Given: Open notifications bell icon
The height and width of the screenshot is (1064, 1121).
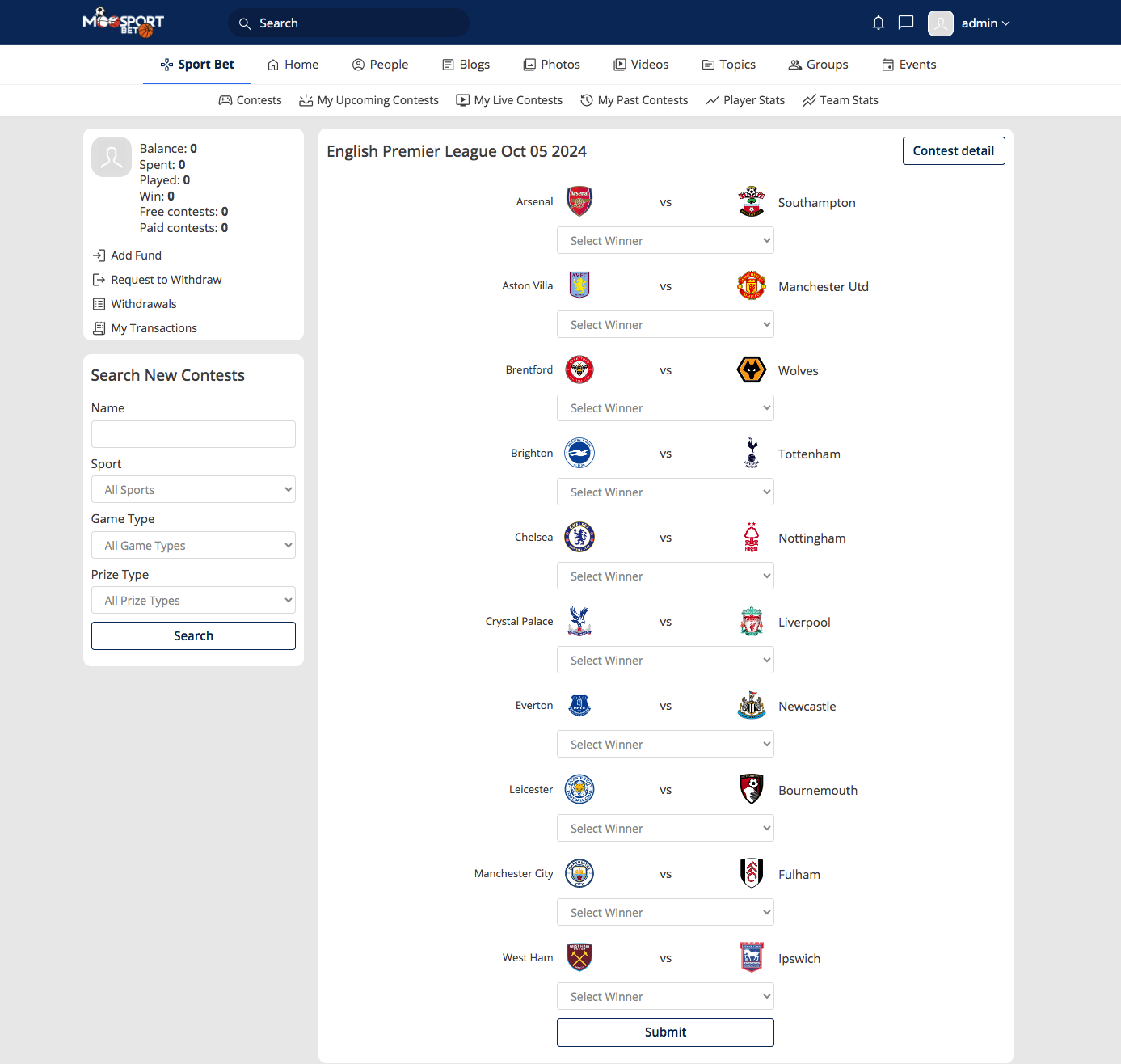Looking at the screenshot, I should pyautogui.click(x=879, y=23).
